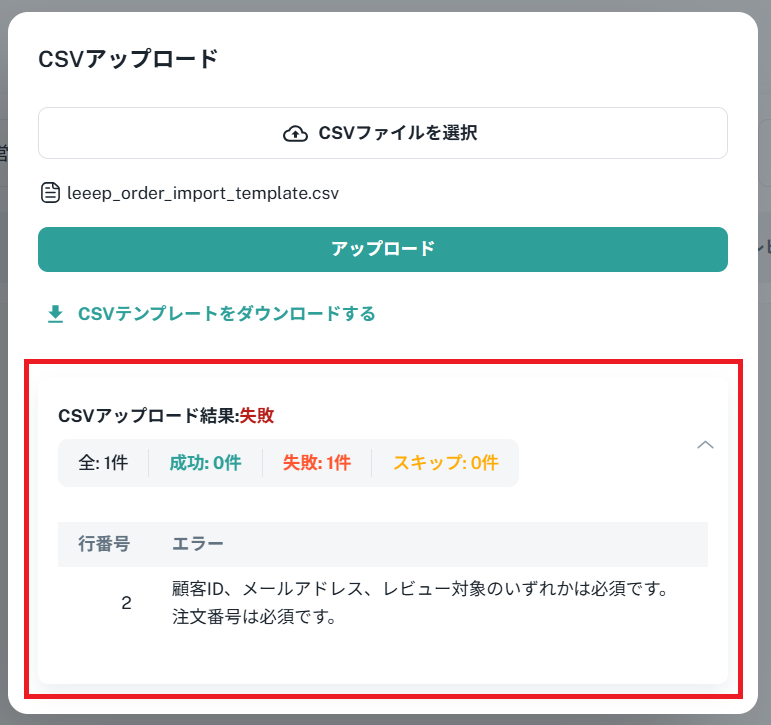Select the 失敗: 1件 failure count
Viewport: 771px width, 725px height.
316,463
